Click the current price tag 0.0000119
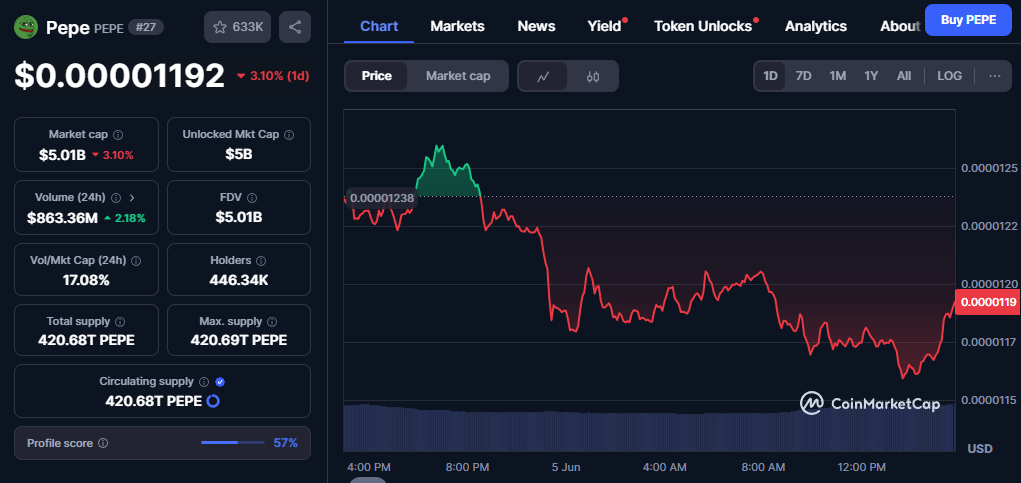This screenshot has height=483, width=1021. 988,302
